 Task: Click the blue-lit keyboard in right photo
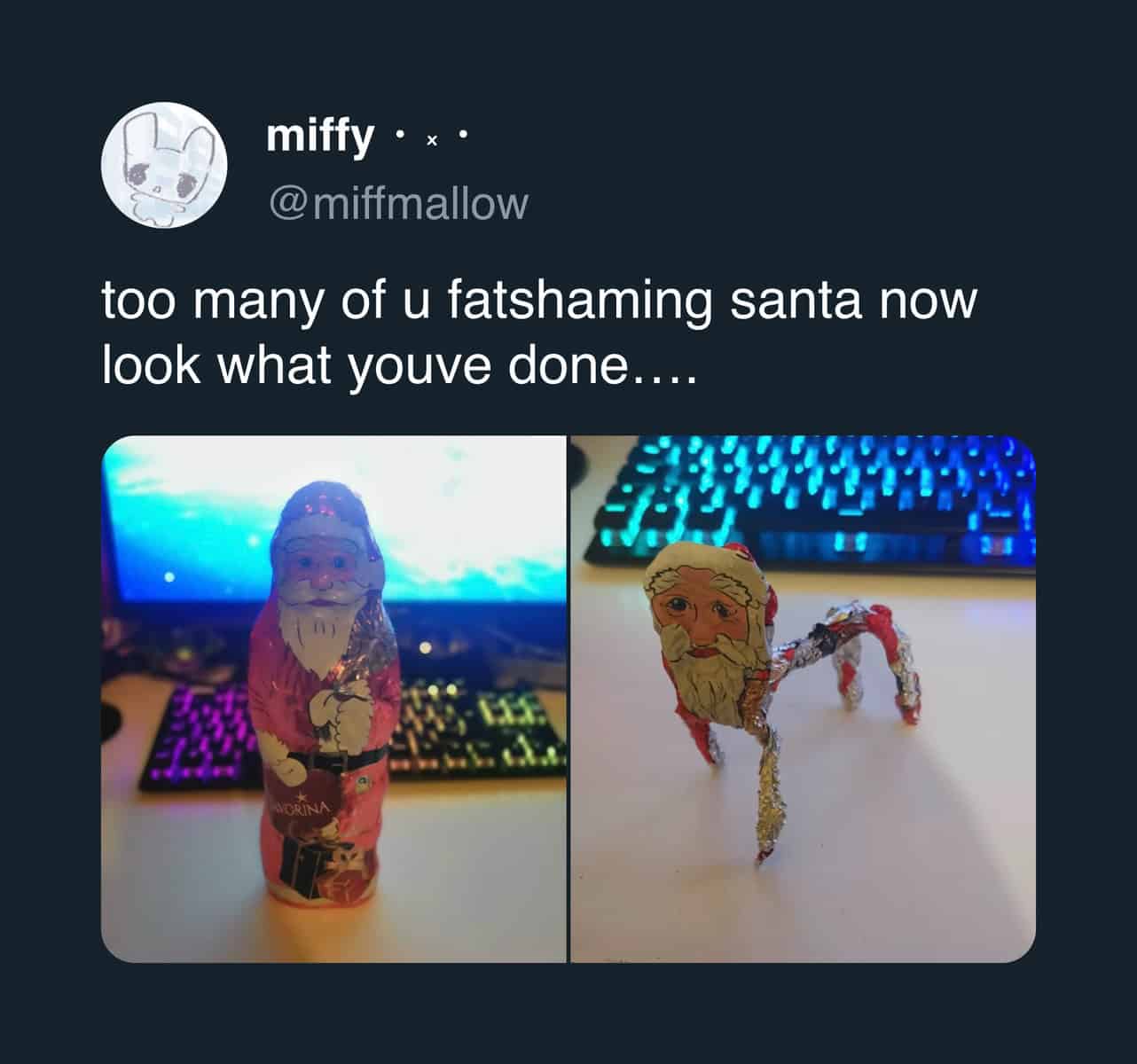point(812,501)
